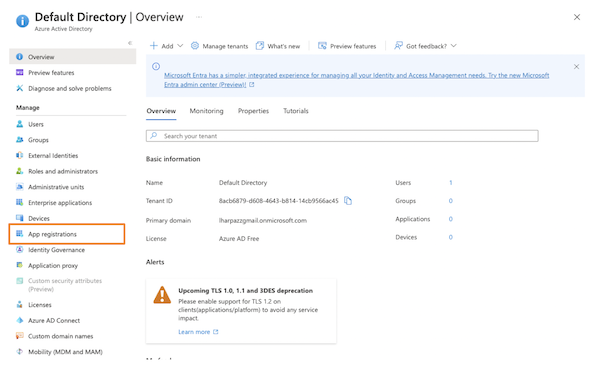The width and height of the screenshot is (600, 370).
Task: Click the What's new external link icon
Action: coord(260,46)
